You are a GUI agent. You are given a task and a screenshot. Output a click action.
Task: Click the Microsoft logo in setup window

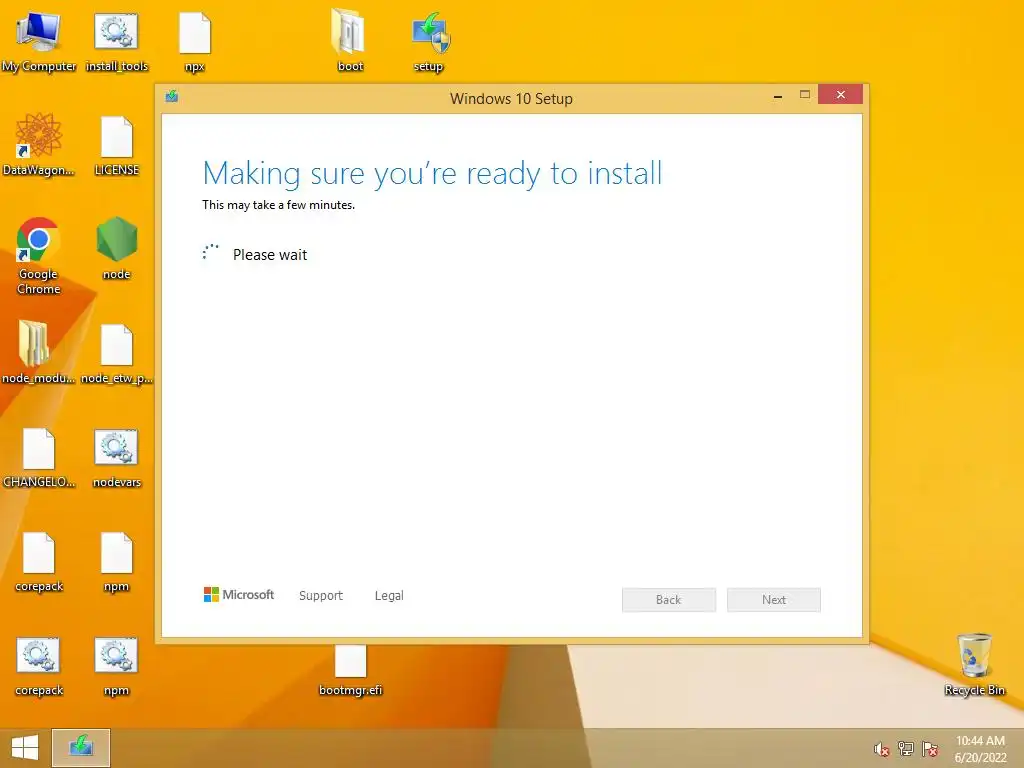point(239,594)
